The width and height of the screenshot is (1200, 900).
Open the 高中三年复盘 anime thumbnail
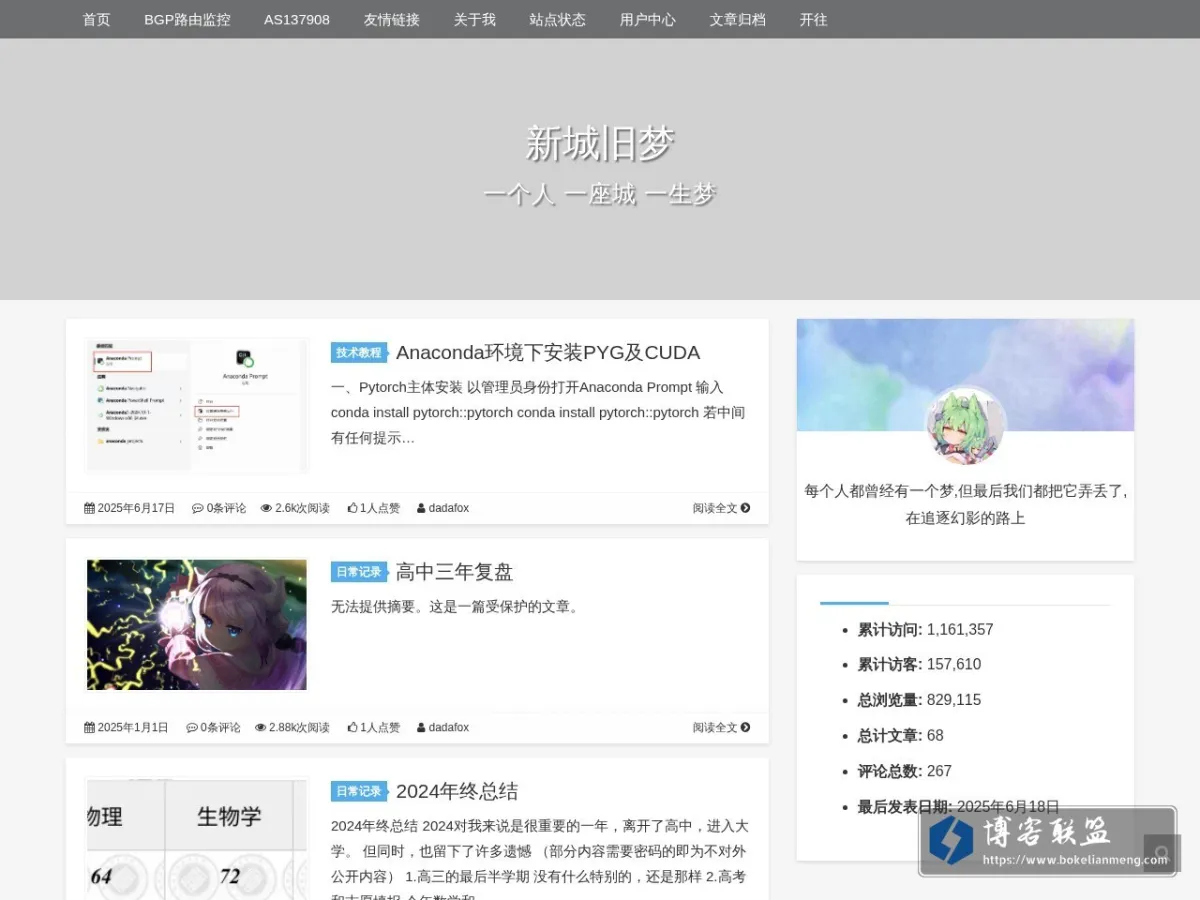tap(197, 625)
